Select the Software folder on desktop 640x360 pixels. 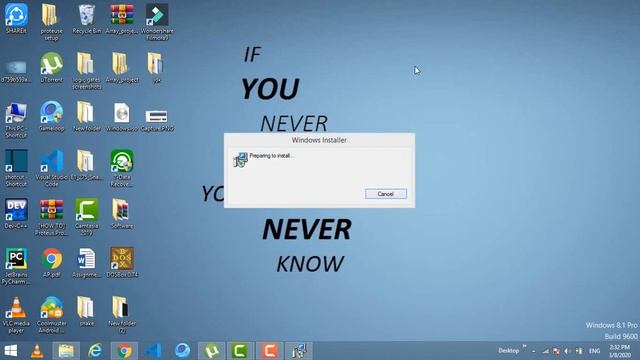[x=122, y=213]
